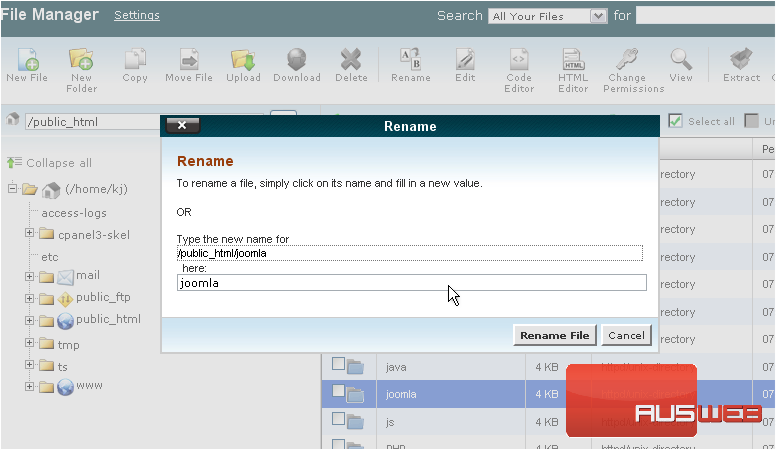Check the box for the java folder
The width and height of the screenshot is (776, 450).
339,366
